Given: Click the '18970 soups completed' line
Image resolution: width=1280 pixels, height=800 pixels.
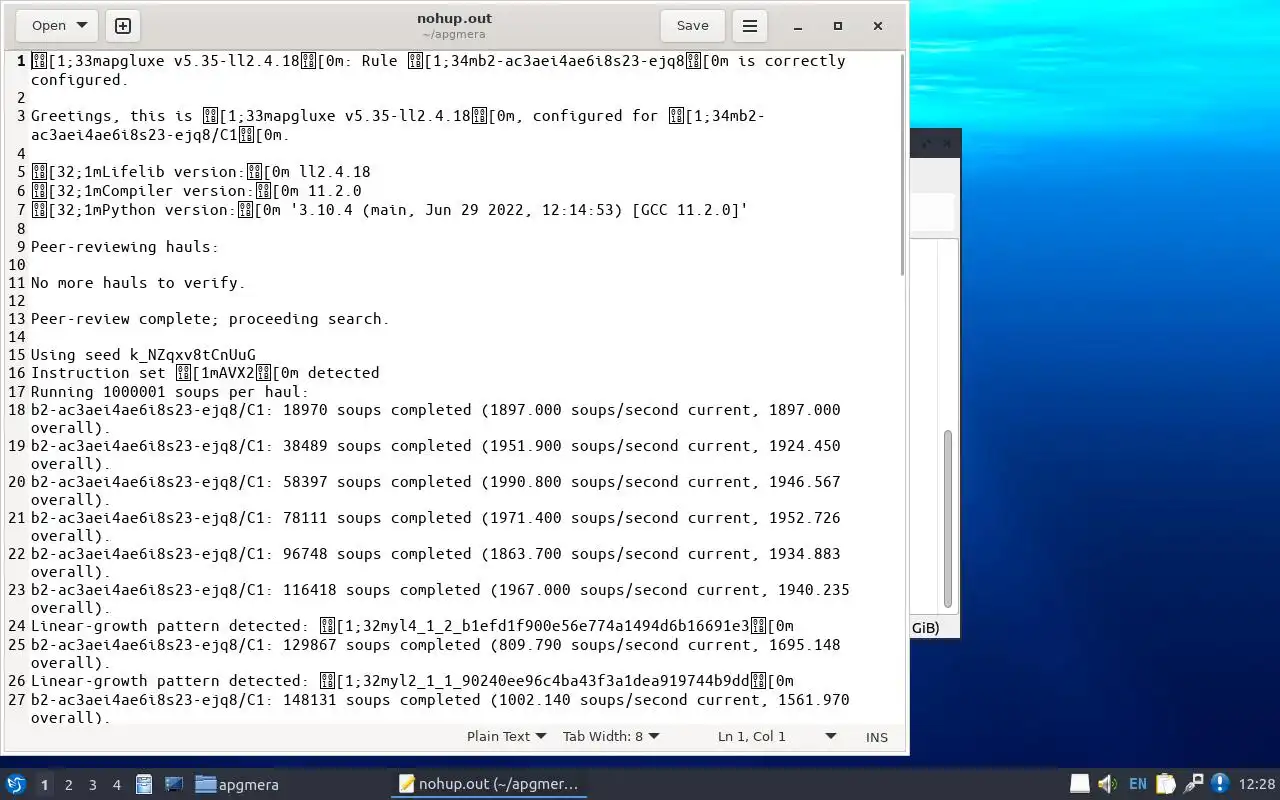Looking at the screenshot, I should [x=436, y=419].
